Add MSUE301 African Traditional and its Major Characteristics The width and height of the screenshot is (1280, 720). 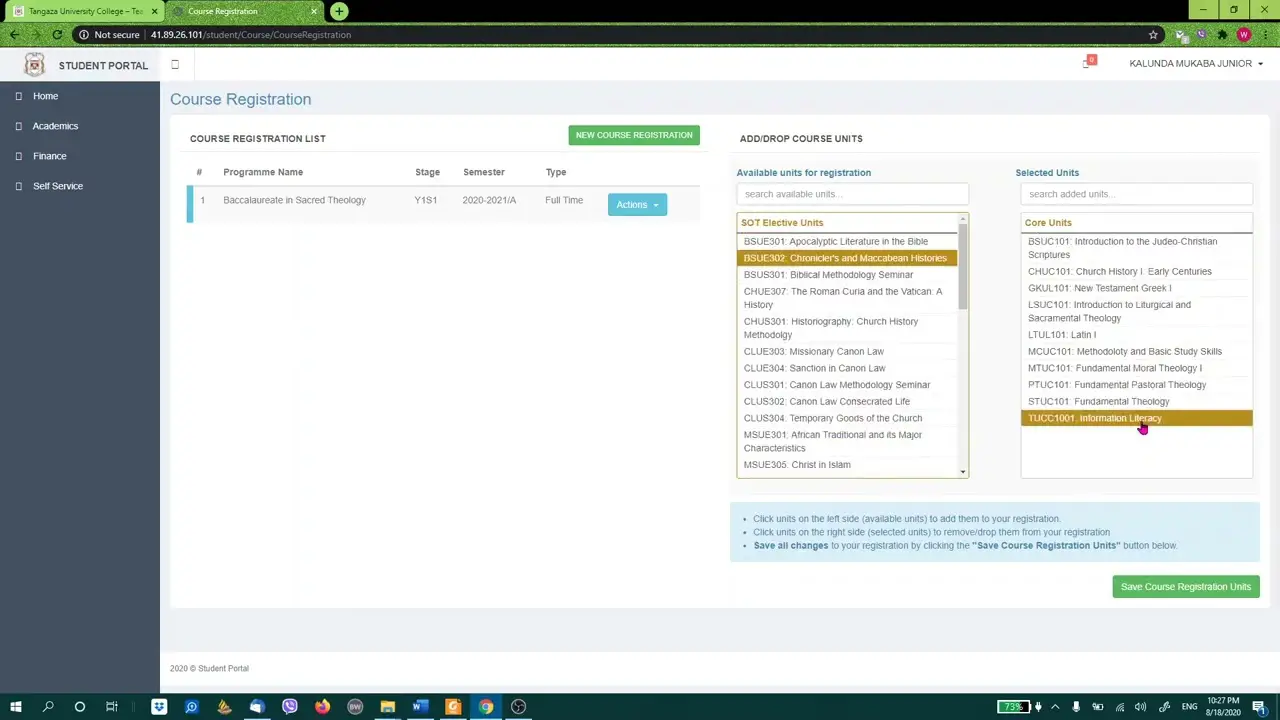[847, 441]
